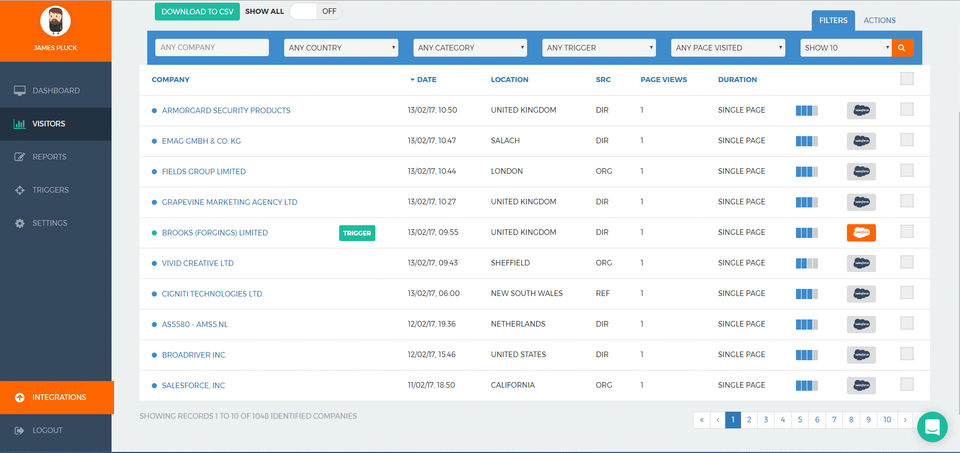This screenshot has height=453, width=960.
Task: Click orange Salesforce icon for Brooks (Forgings)
Action: click(861, 233)
